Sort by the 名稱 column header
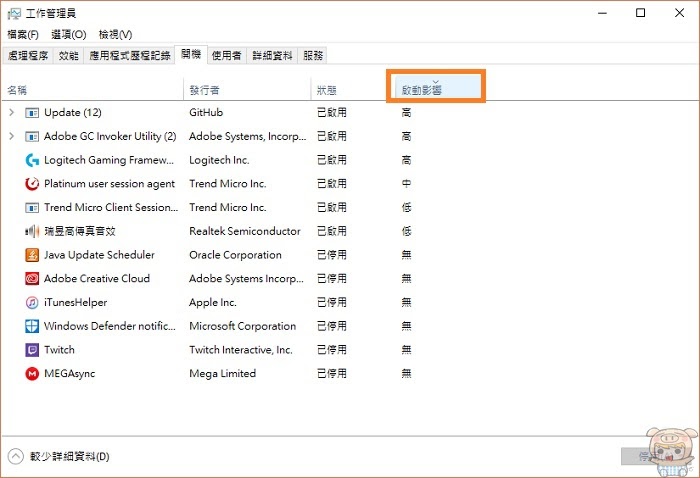This screenshot has height=478, width=700. [x=93, y=90]
